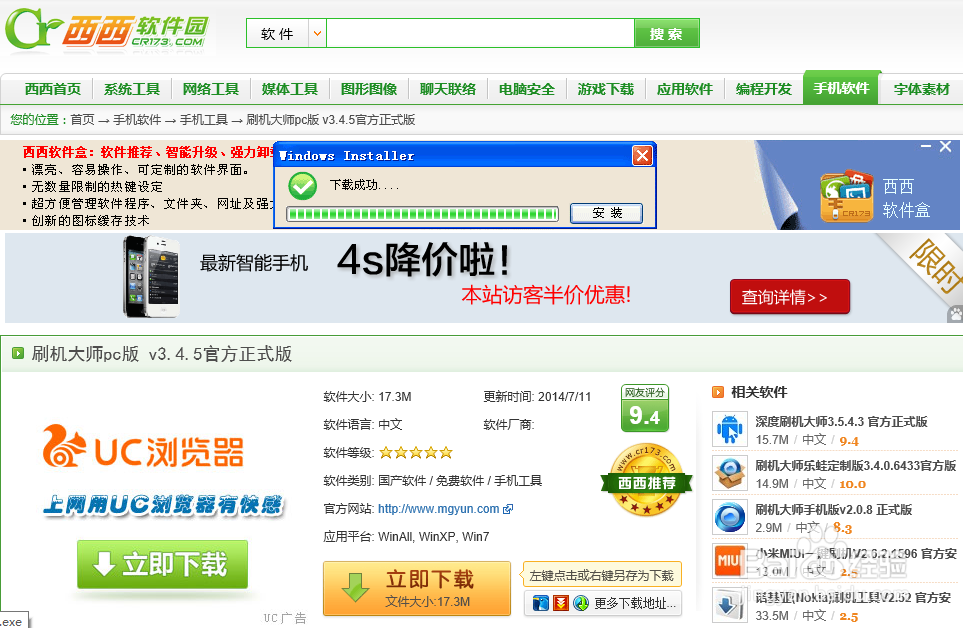Click the 国产软件 category link
963x628 pixels.
[x=402, y=481]
